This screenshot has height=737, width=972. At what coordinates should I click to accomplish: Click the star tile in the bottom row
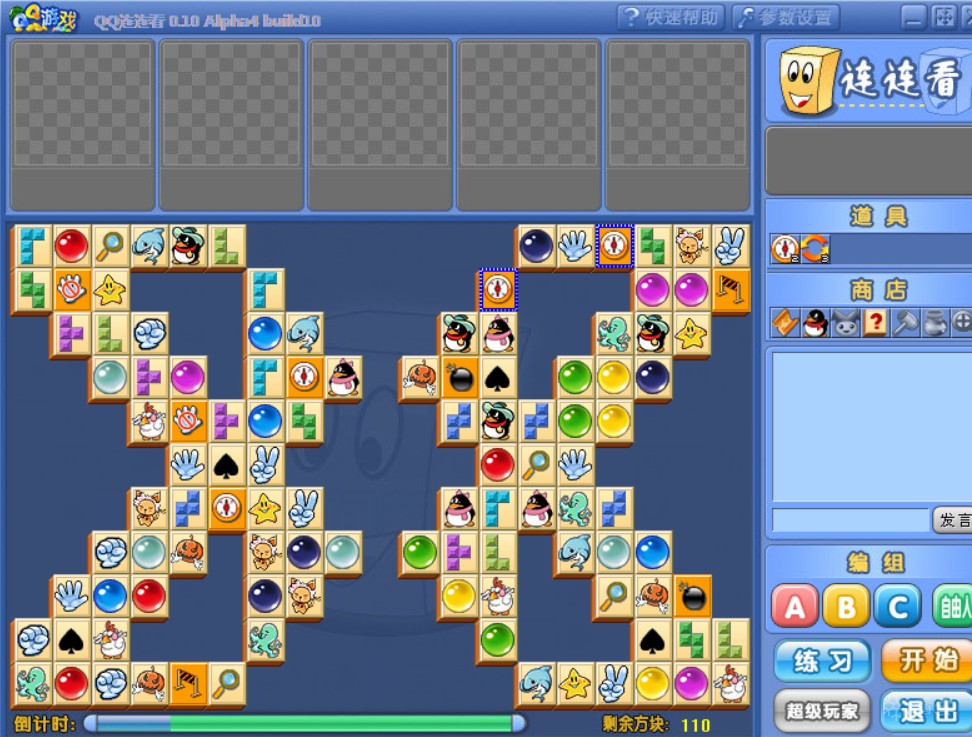pos(575,683)
